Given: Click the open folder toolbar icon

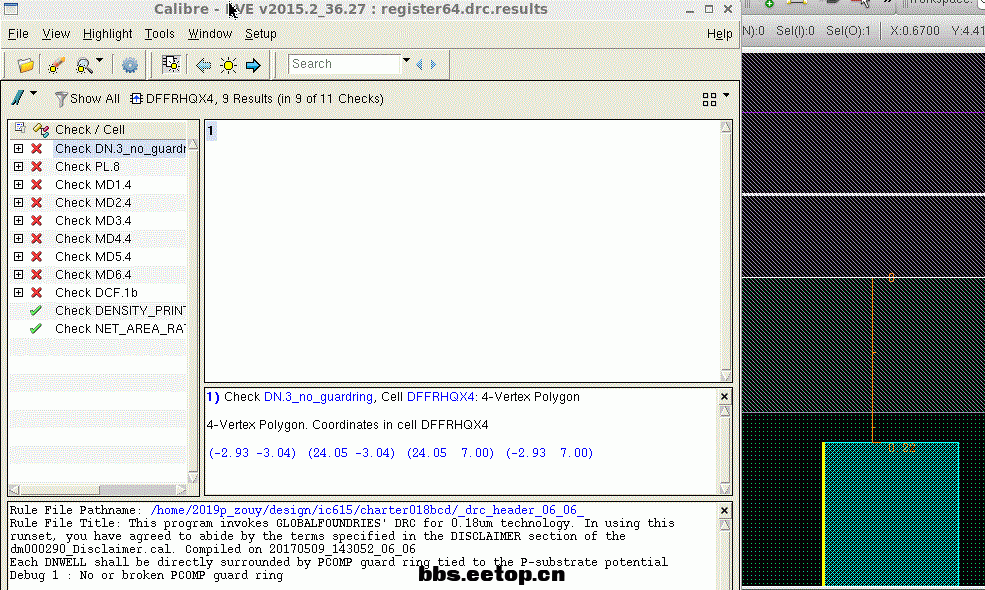Looking at the screenshot, I should 26,65.
